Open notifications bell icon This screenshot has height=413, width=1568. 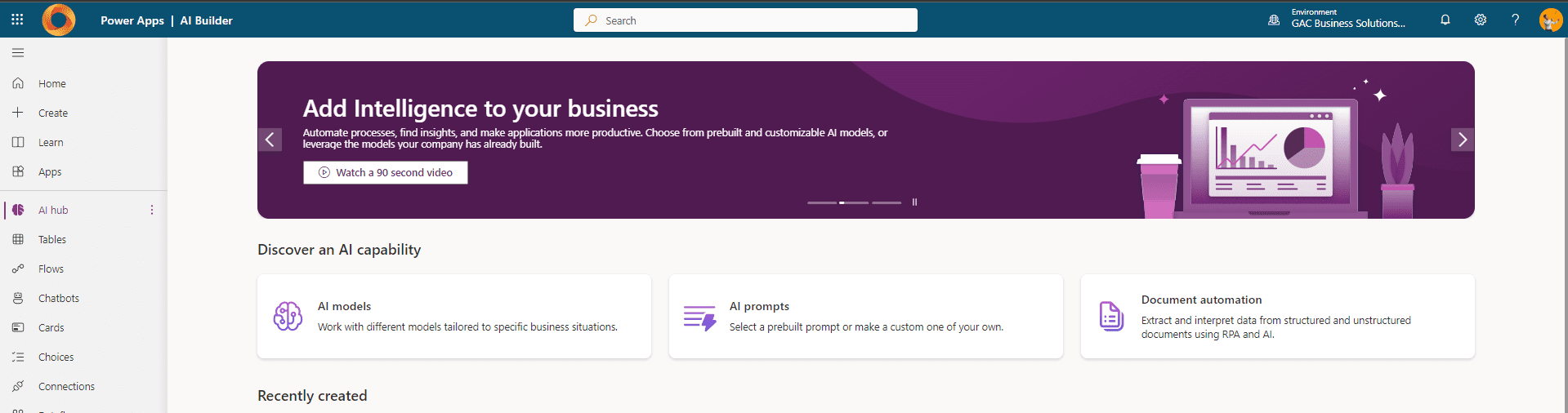point(1445,20)
